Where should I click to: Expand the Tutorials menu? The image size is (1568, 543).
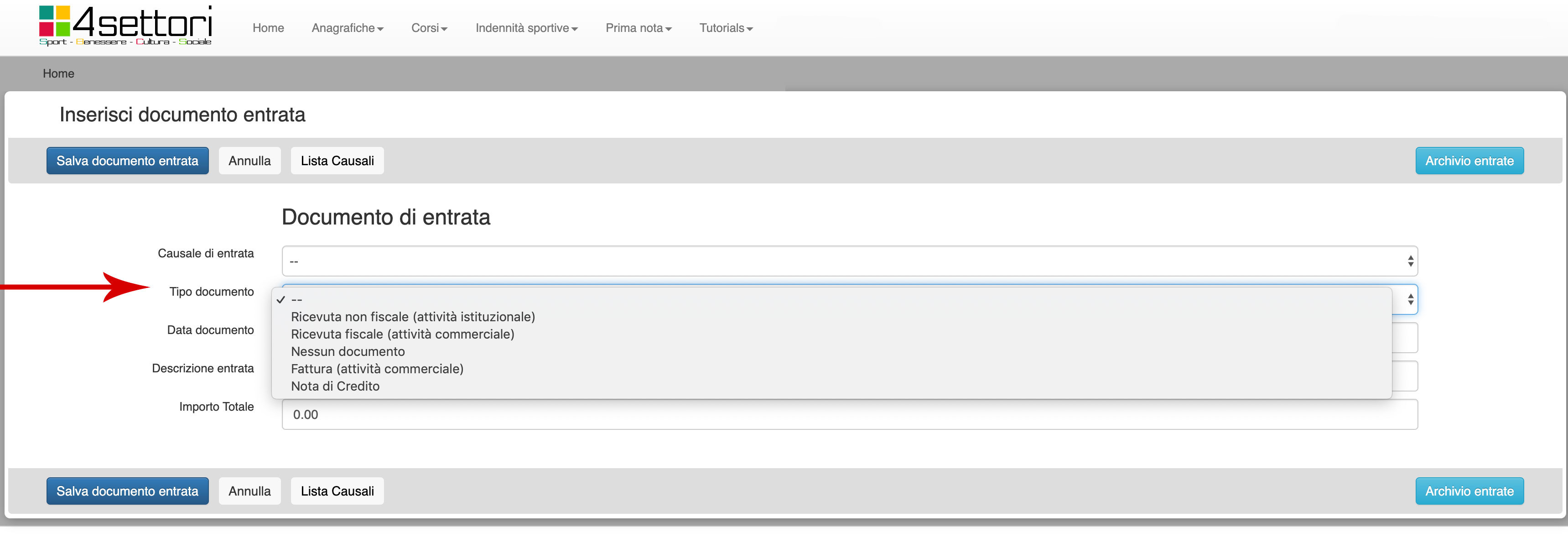[x=726, y=28]
